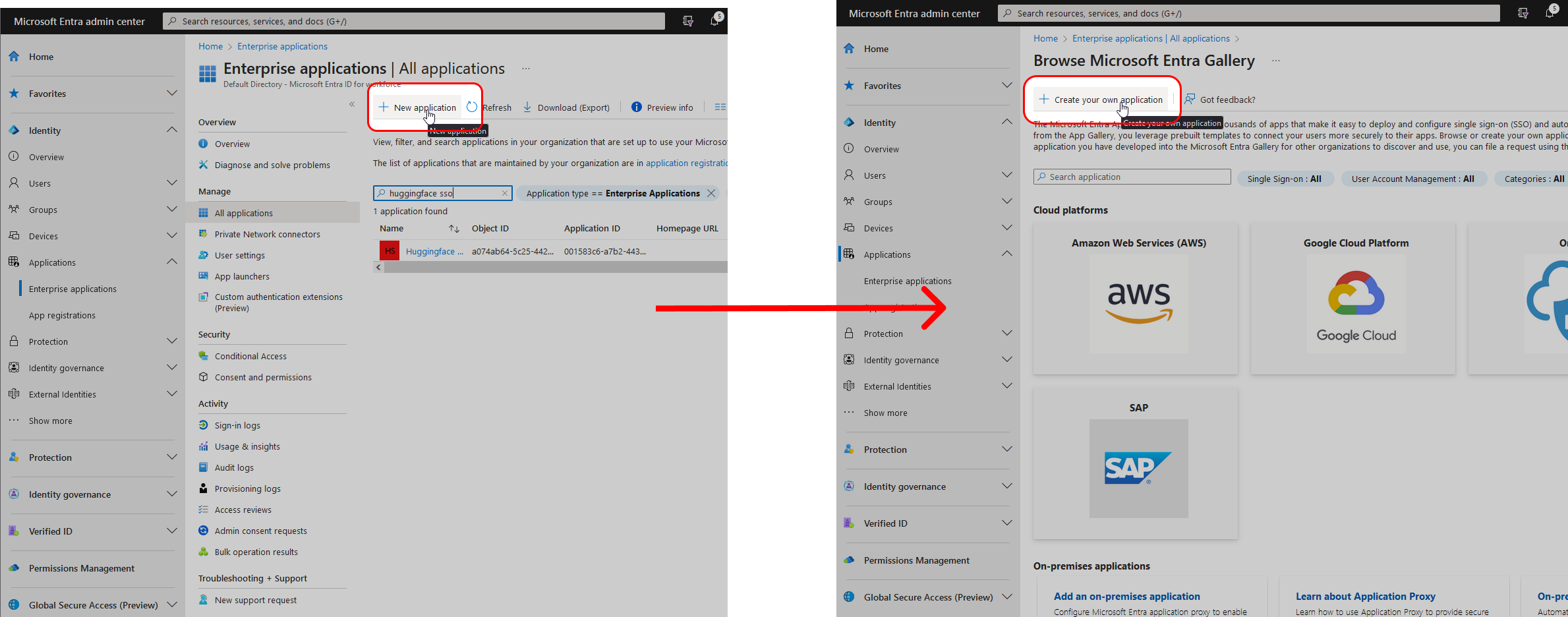Open User Account Management filter dropdown
This screenshot has width=1568, height=617.
1412,179
